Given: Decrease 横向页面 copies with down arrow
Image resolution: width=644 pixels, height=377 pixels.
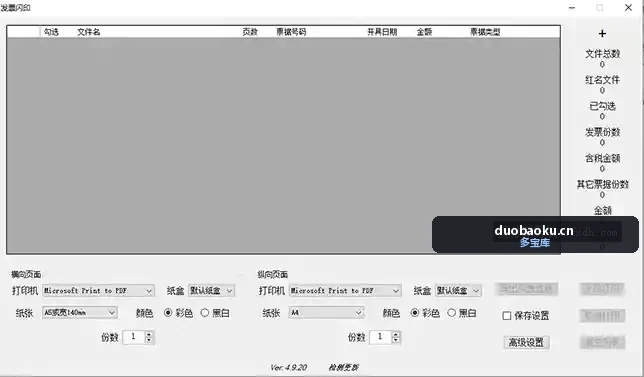Looking at the screenshot, I should [149, 340].
